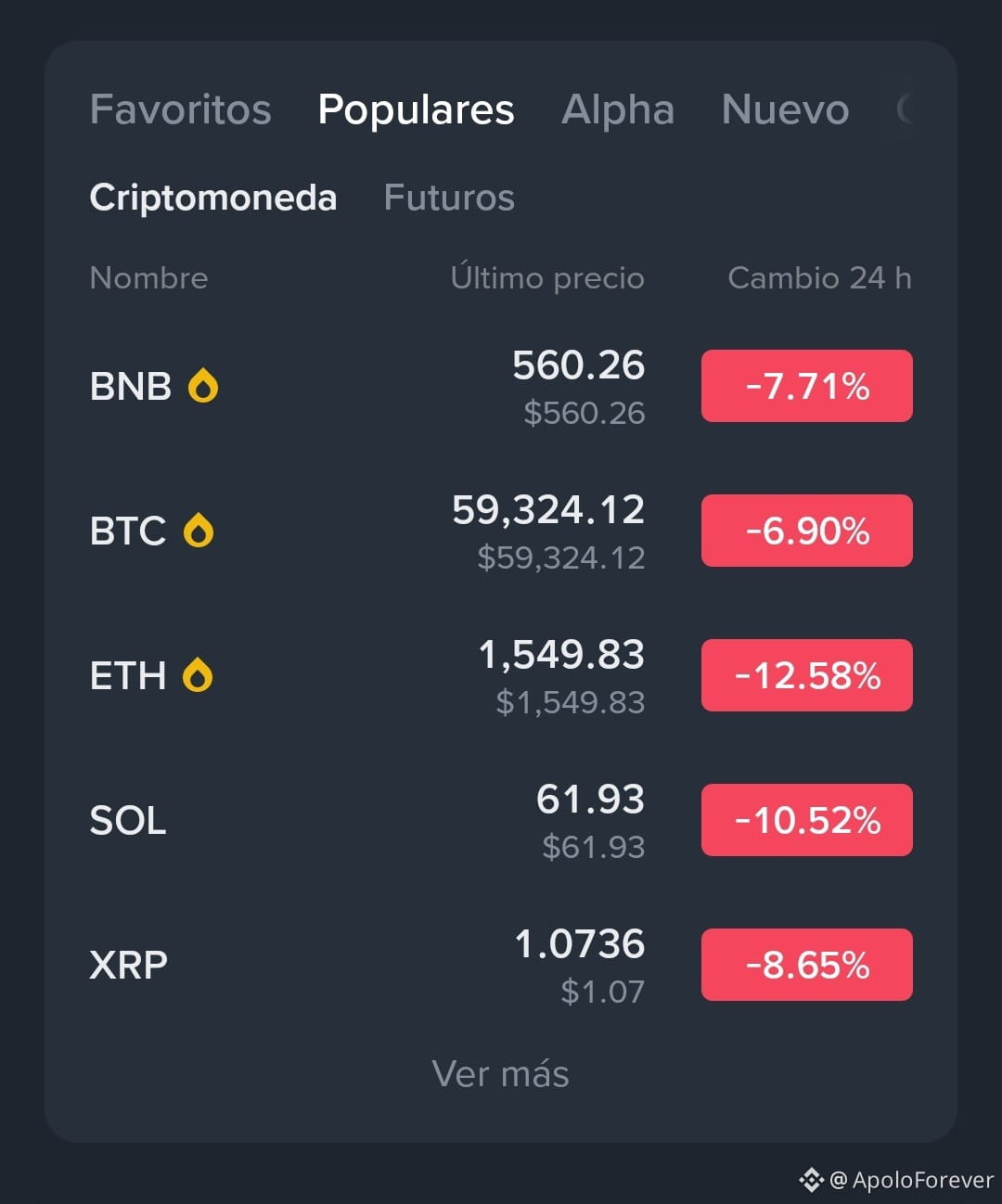Open the SOL coin row
The height and width of the screenshot is (1204, 1002).
(501, 820)
